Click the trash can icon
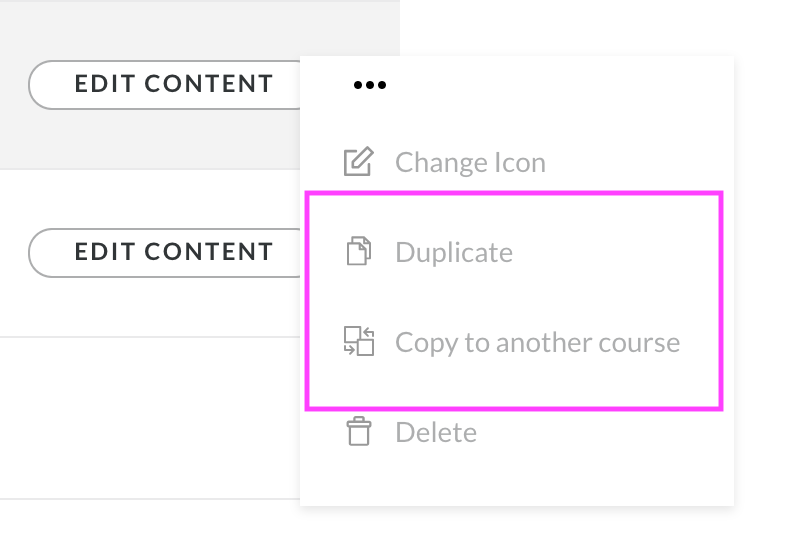Viewport: 812px width, 536px height. click(358, 432)
